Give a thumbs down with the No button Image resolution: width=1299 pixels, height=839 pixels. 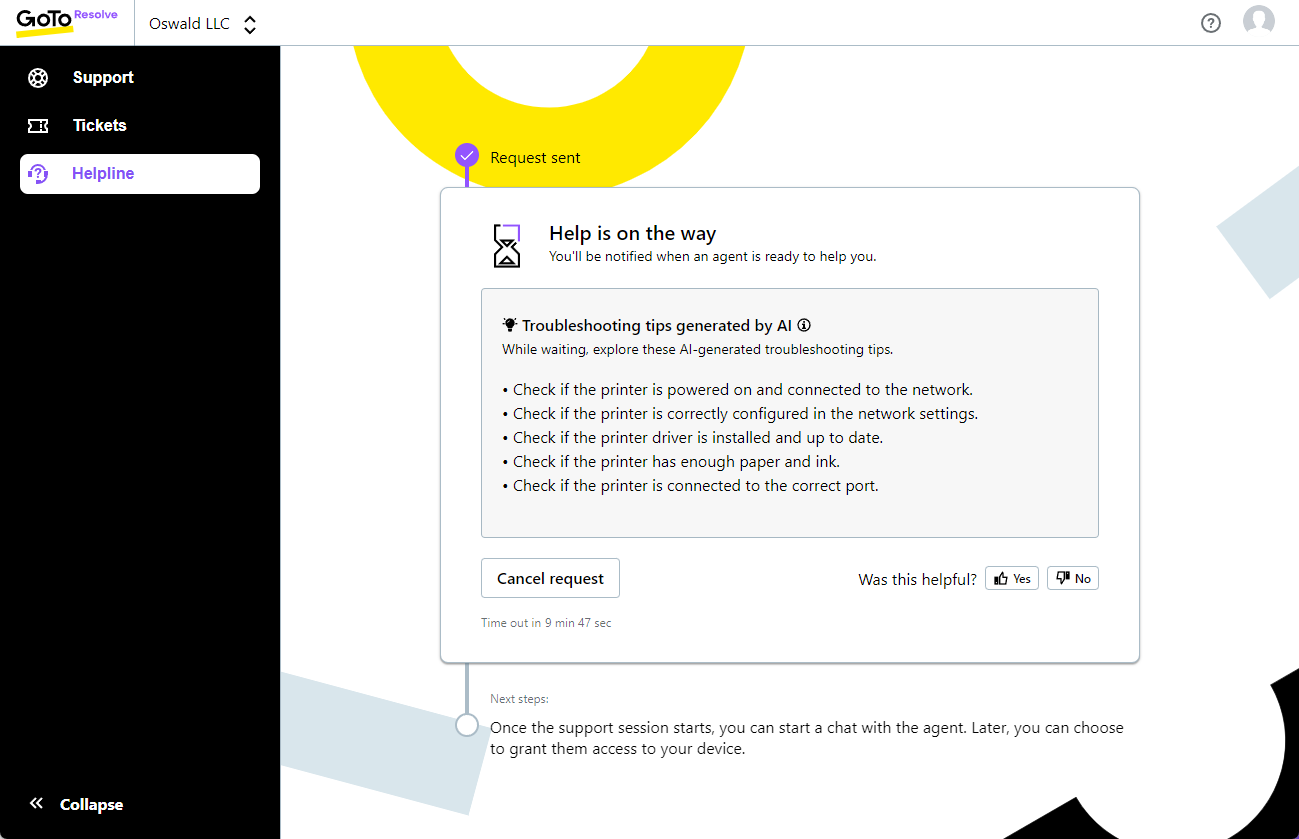click(1072, 577)
